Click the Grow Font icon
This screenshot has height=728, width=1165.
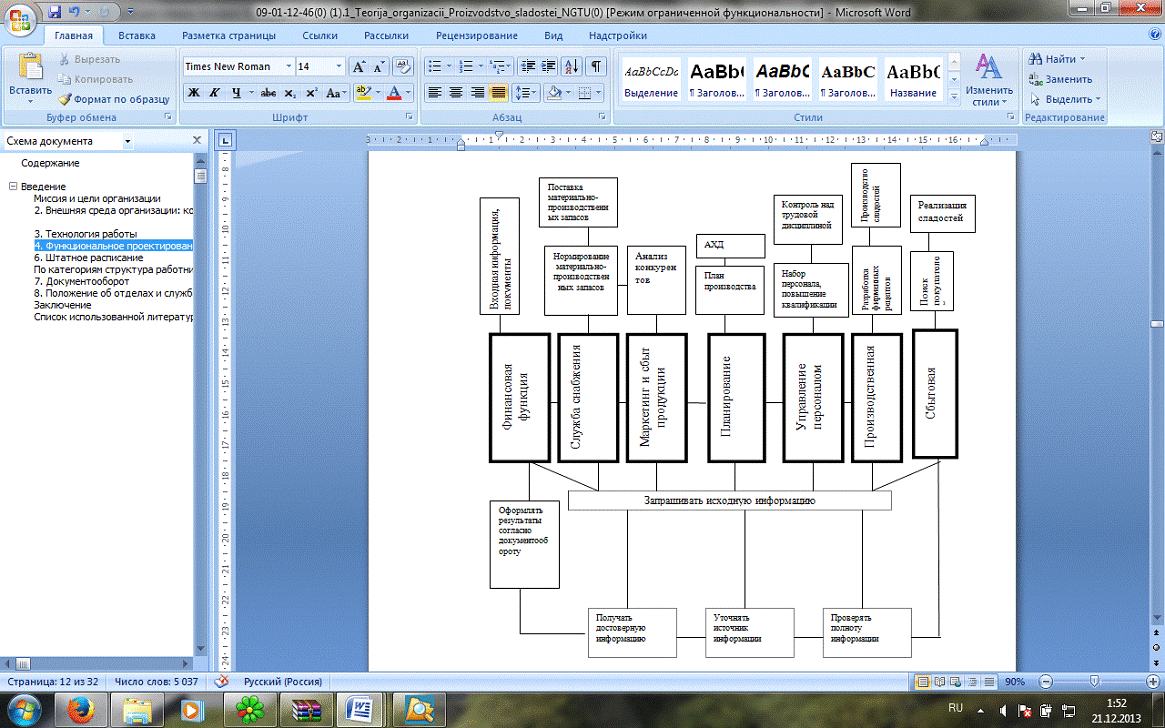point(358,67)
